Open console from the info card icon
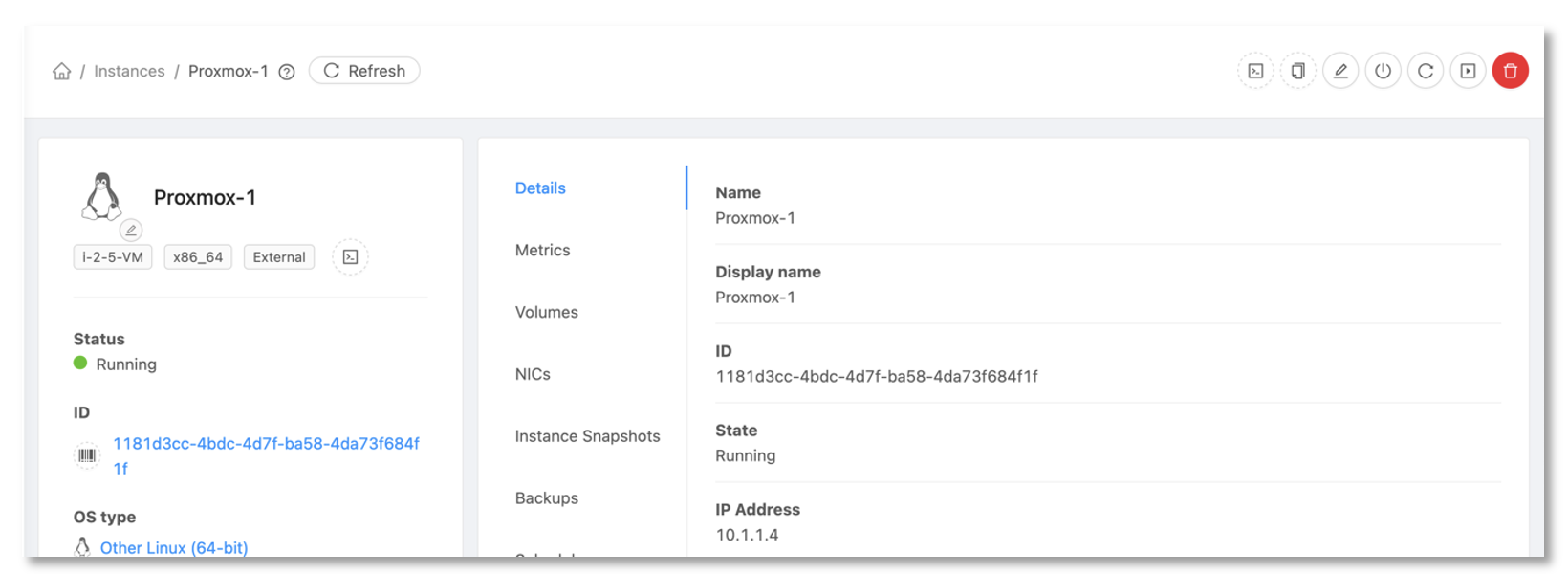The height and width of the screenshot is (574, 1568). click(351, 257)
